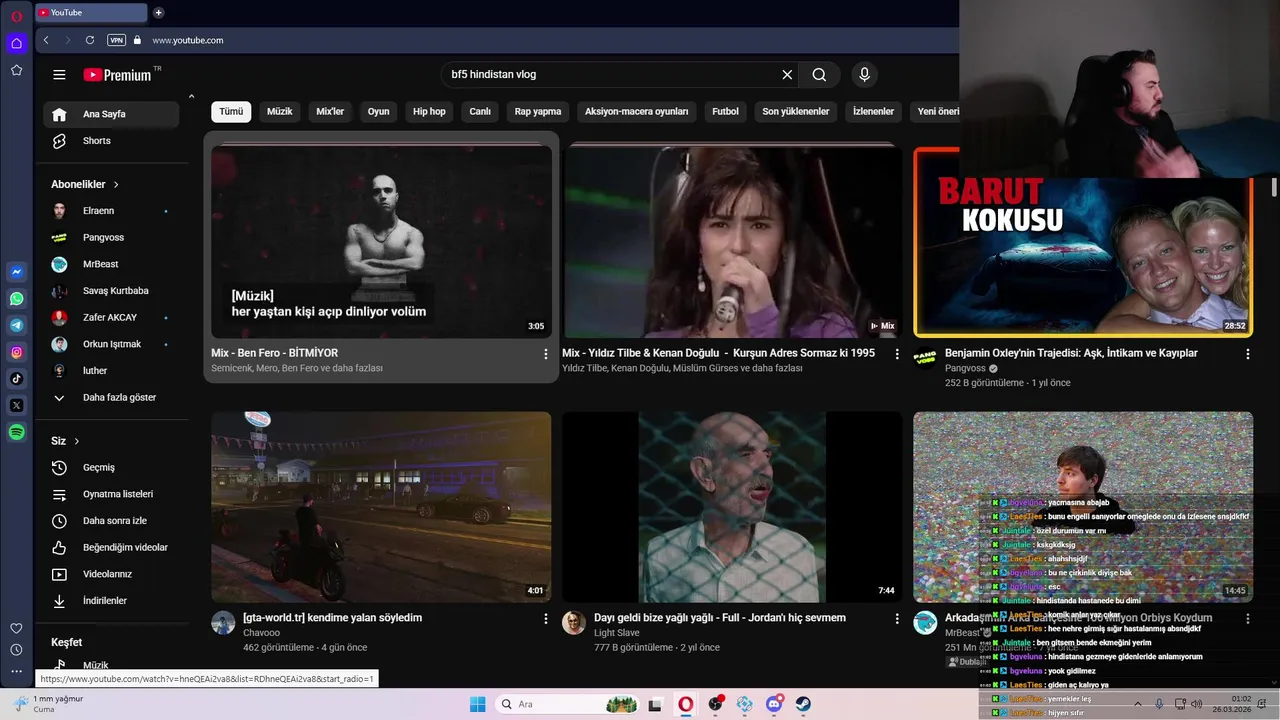Open new browser tab with plus button
Screen dimensions: 1280x720
tap(158, 13)
